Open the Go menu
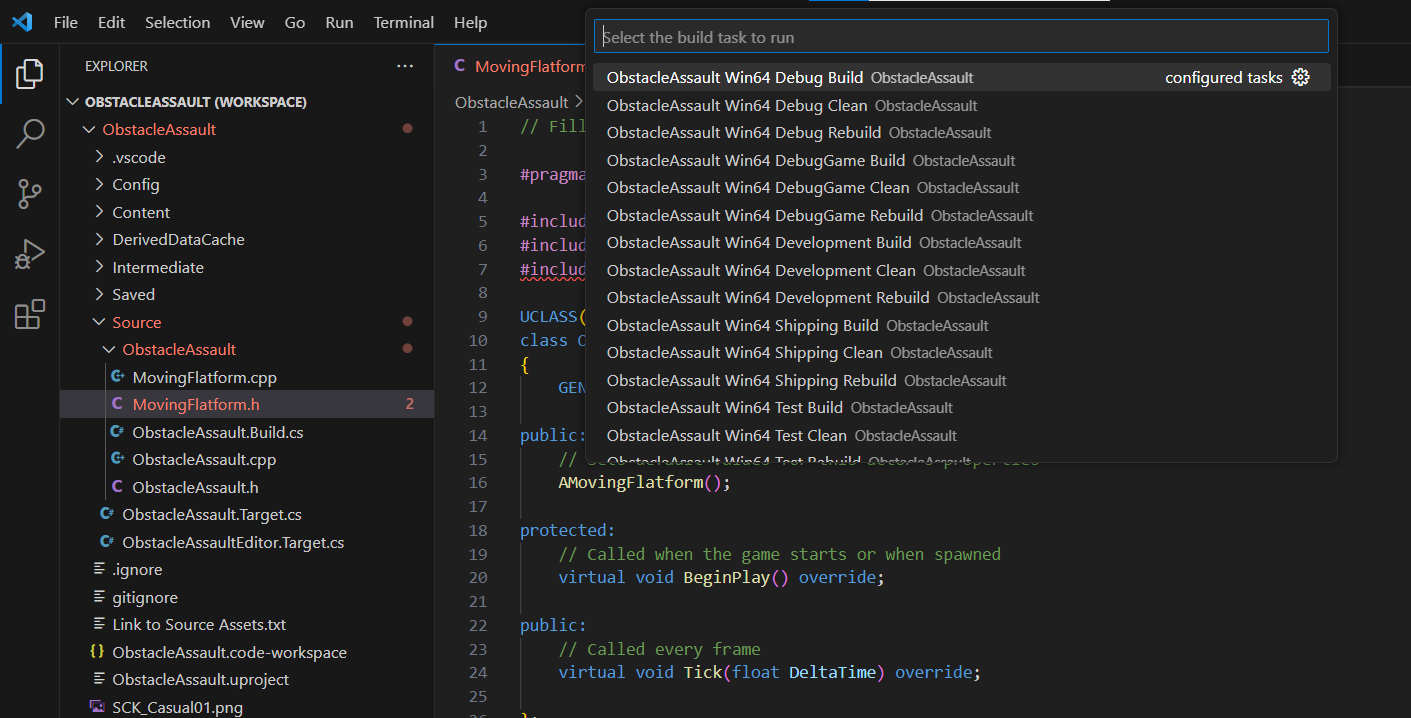Viewport: 1411px width, 718px height. (295, 22)
